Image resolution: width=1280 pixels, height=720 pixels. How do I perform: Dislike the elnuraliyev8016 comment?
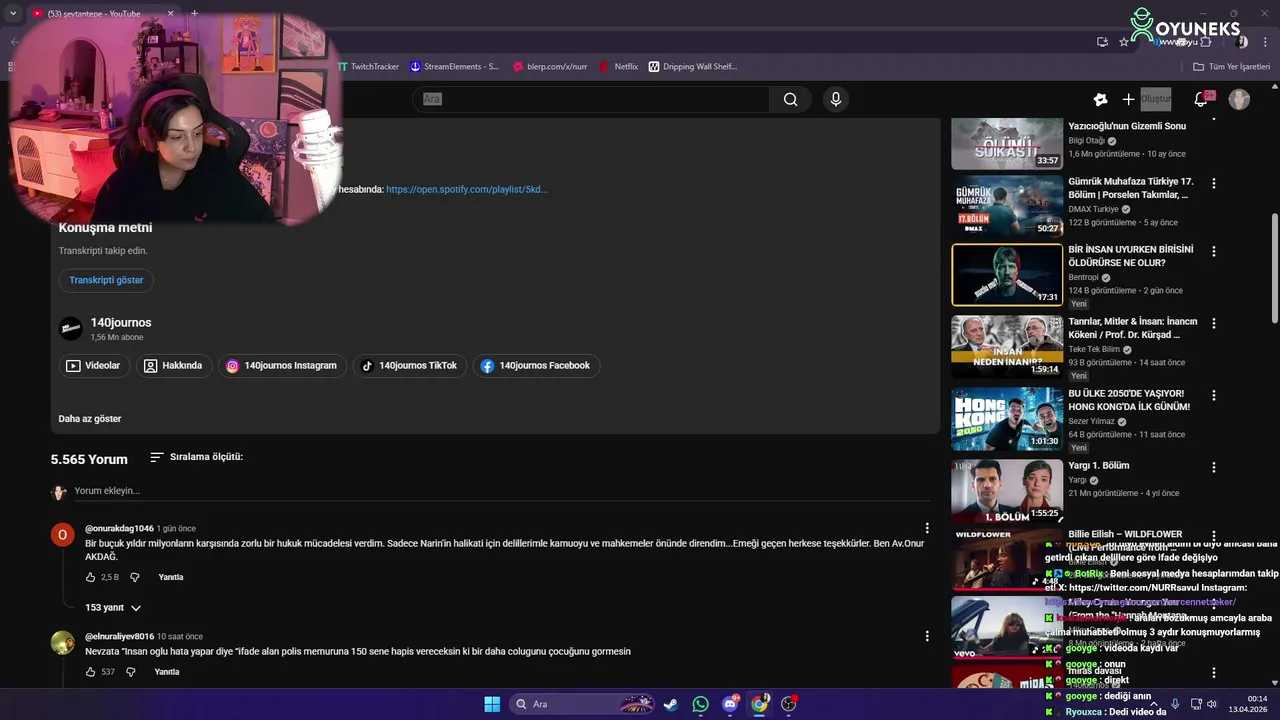(x=131, y=672)
